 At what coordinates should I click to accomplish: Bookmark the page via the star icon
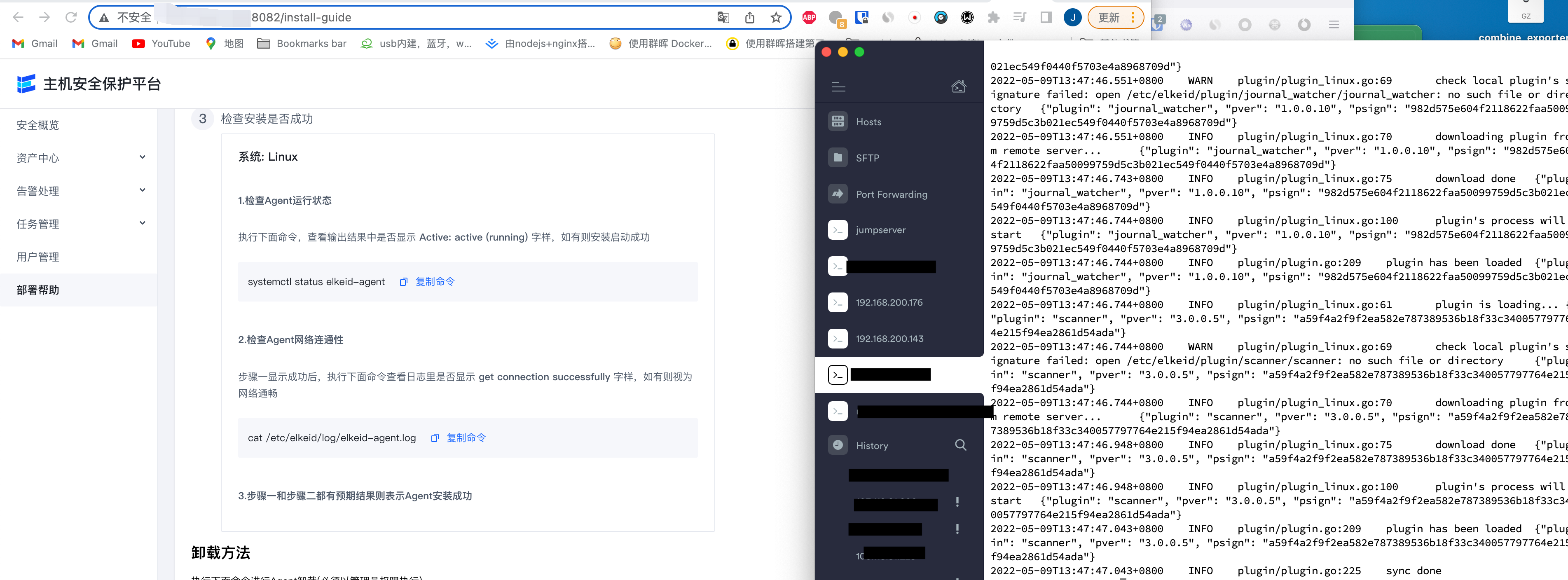pos(776,18)
